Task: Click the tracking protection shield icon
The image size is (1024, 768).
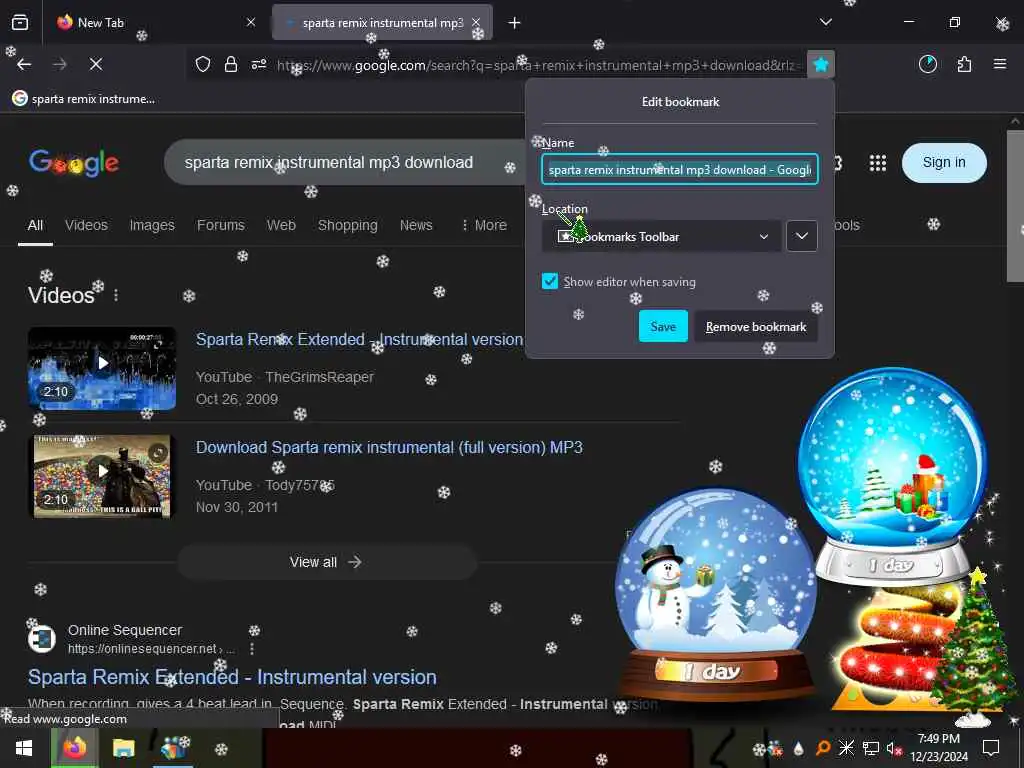Action: pyautogui.click(x=203, y=64)
